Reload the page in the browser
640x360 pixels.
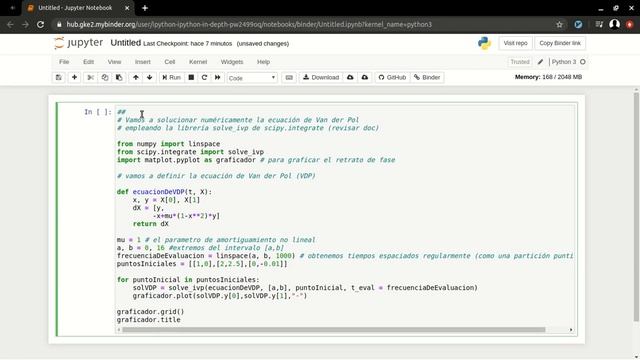pyautogui.click(x=40, y=24)
